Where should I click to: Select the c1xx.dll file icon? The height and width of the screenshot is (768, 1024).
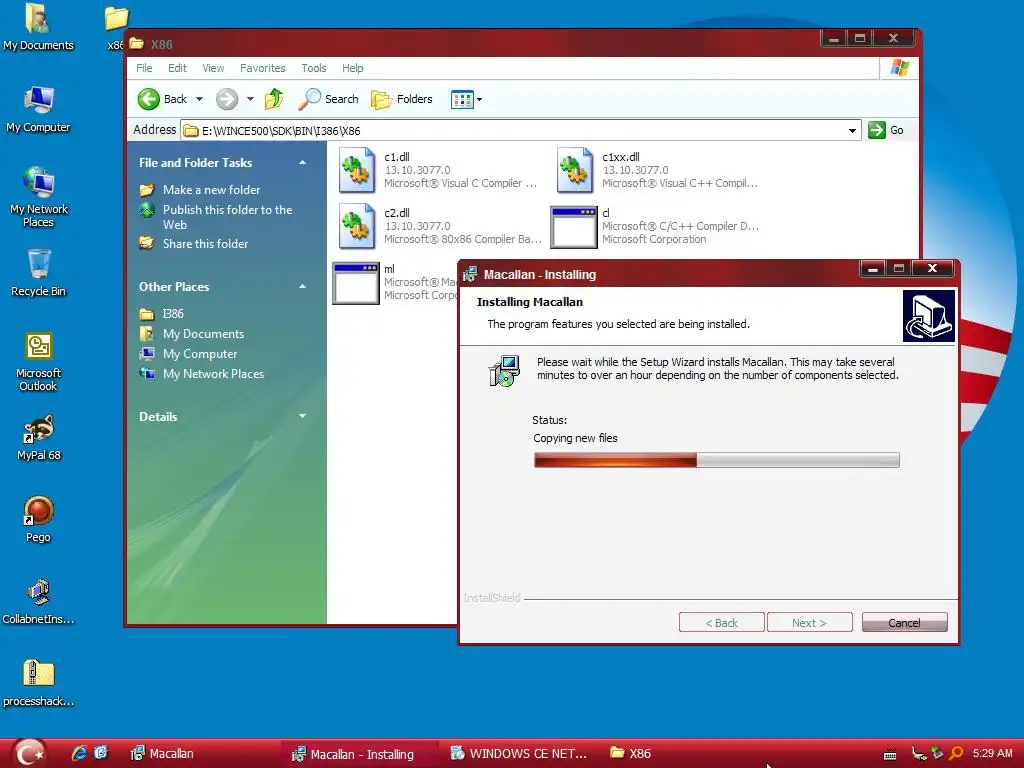coord(575,170)
